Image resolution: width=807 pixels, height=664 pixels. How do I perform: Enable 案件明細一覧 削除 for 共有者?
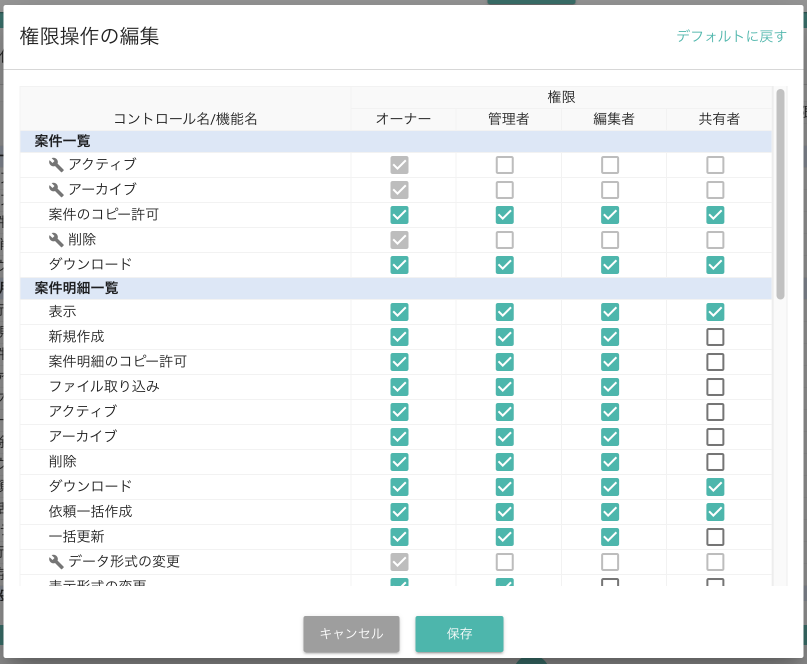[715, 462]
